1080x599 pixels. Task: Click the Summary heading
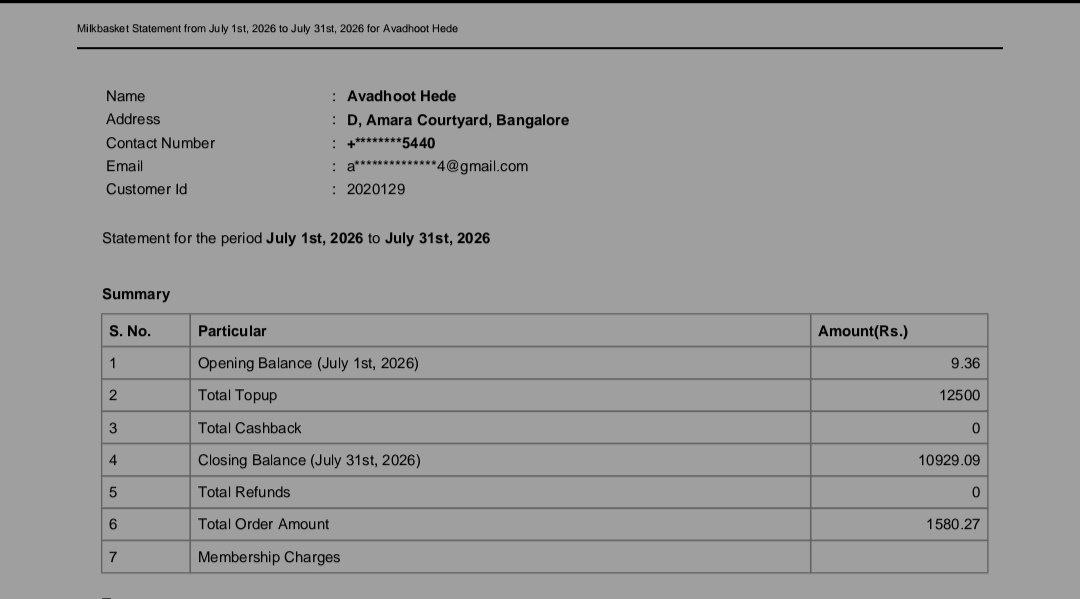136,294
